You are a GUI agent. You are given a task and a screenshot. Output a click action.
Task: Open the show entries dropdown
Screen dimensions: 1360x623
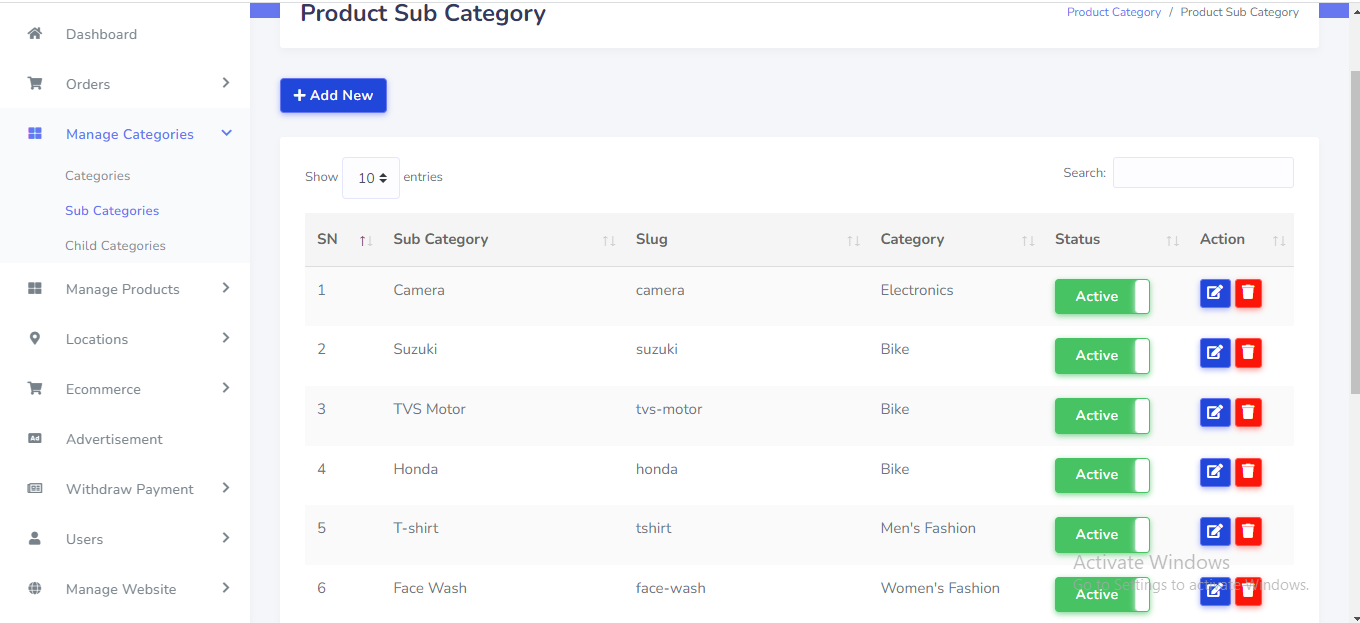371,178
